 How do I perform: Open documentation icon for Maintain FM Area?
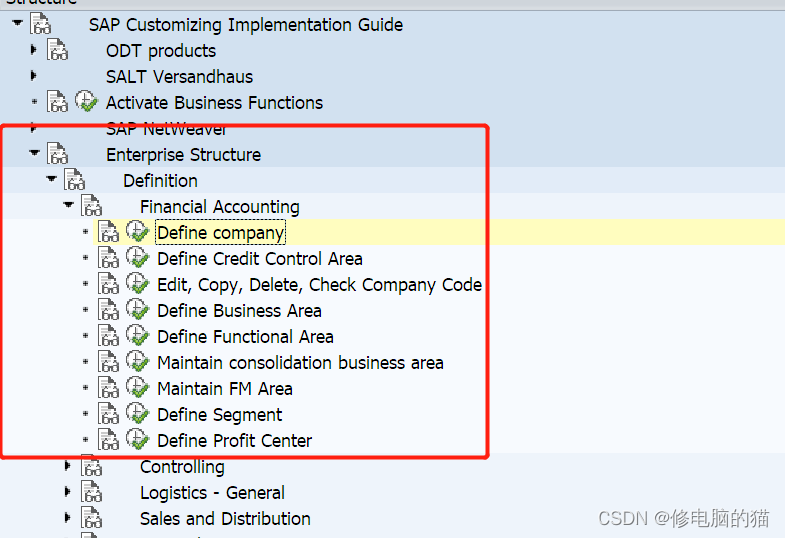109,388
